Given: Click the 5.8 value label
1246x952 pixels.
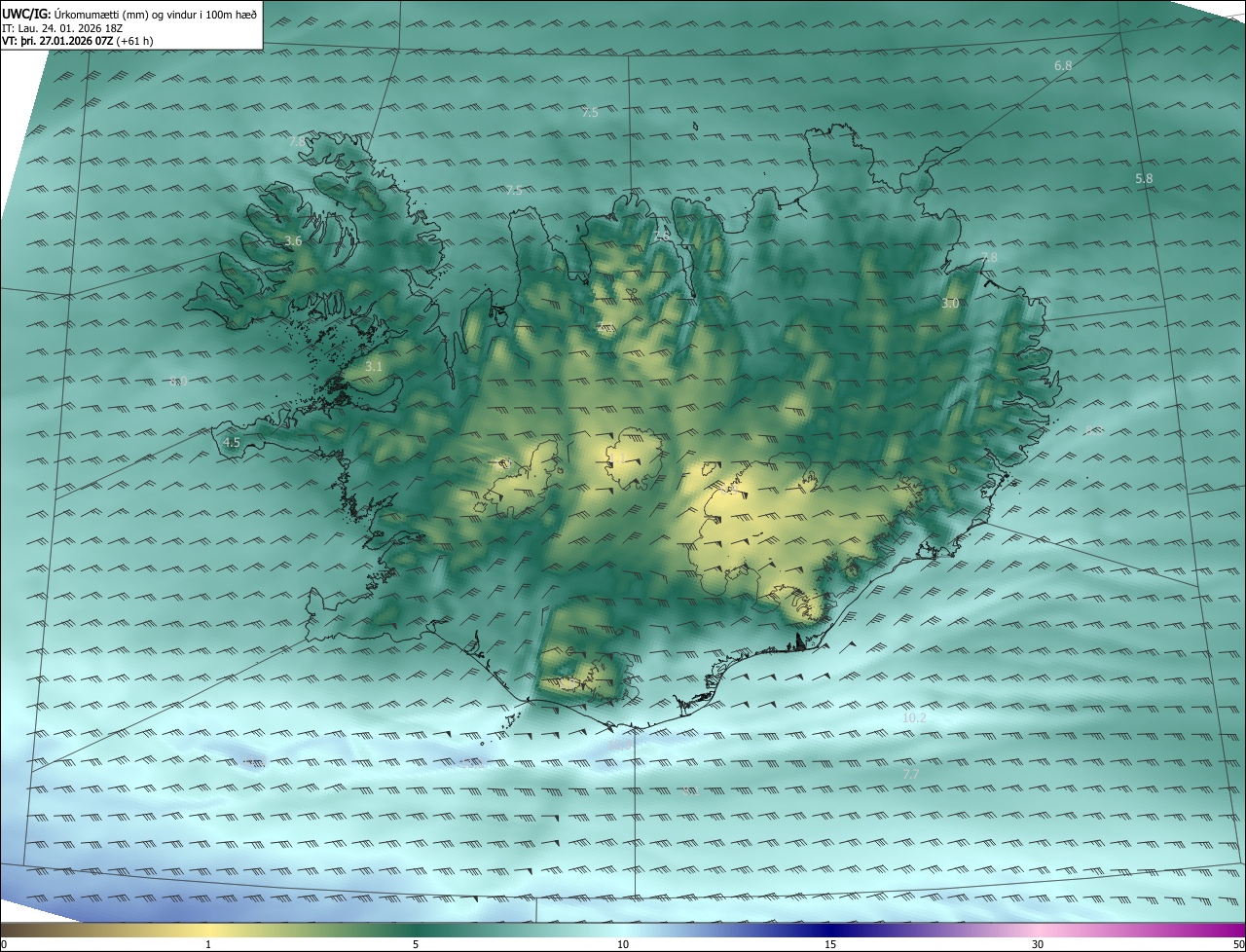Looking at the screenshot, I should [1144, 179].
